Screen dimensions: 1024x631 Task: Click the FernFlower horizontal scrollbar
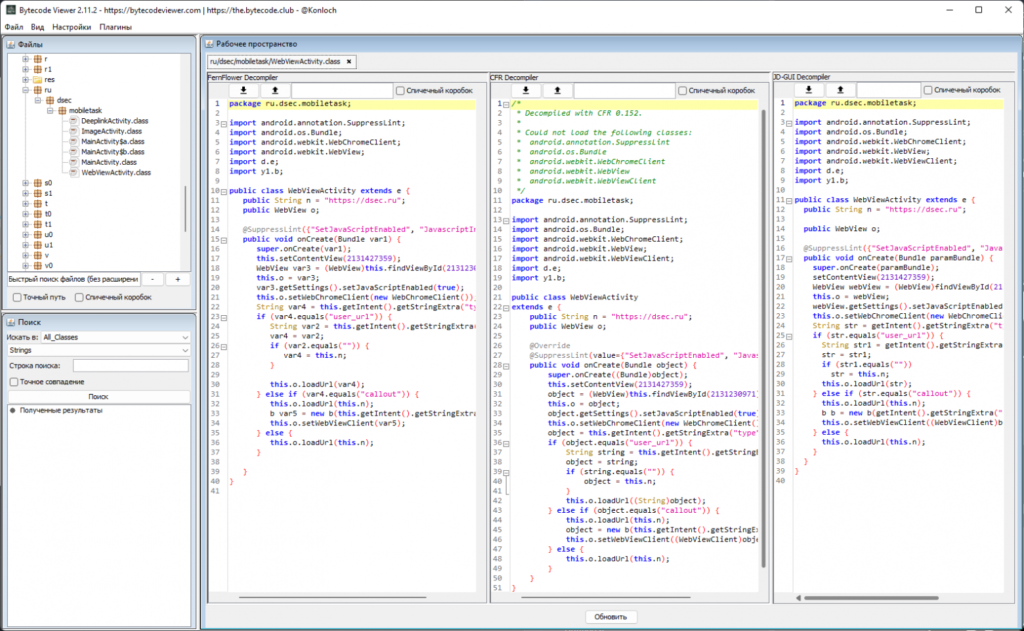(332, 597)
